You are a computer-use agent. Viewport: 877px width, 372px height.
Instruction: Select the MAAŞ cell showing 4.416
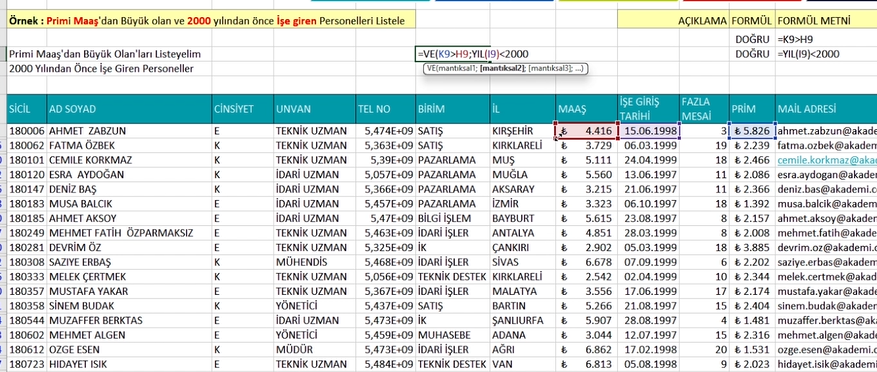(586, 131)
